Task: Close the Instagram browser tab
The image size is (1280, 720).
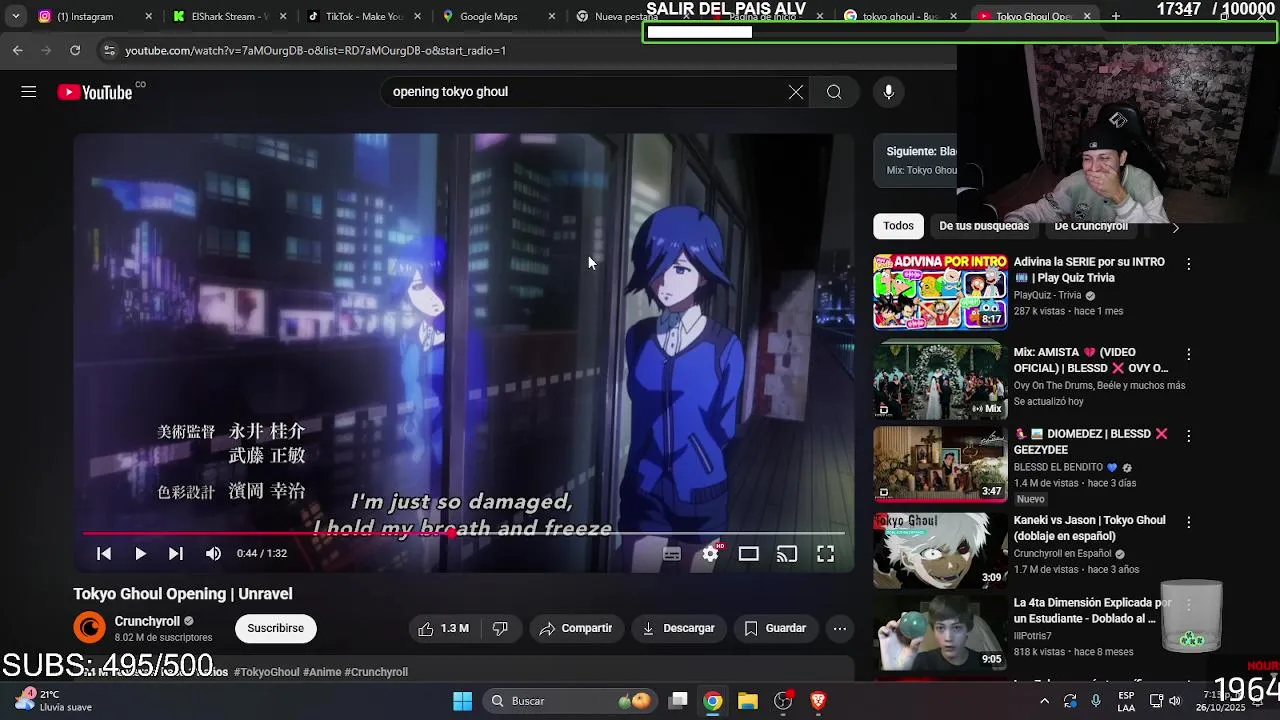Action: pos(149,16)
